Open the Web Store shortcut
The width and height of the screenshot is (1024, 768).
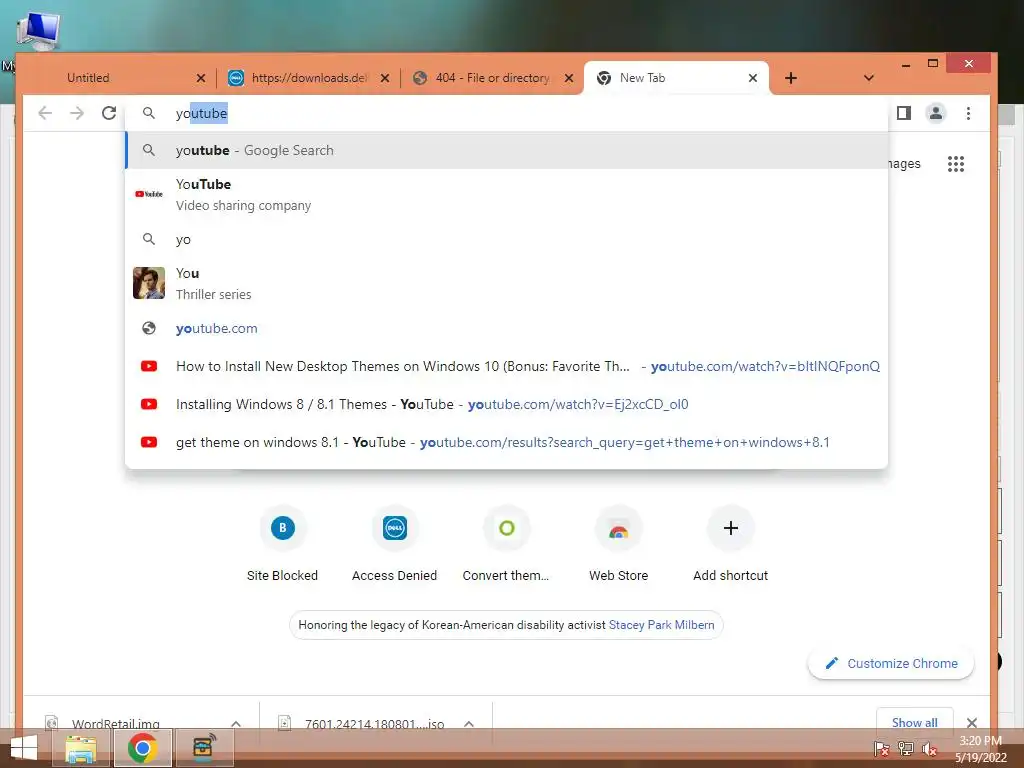618,544
